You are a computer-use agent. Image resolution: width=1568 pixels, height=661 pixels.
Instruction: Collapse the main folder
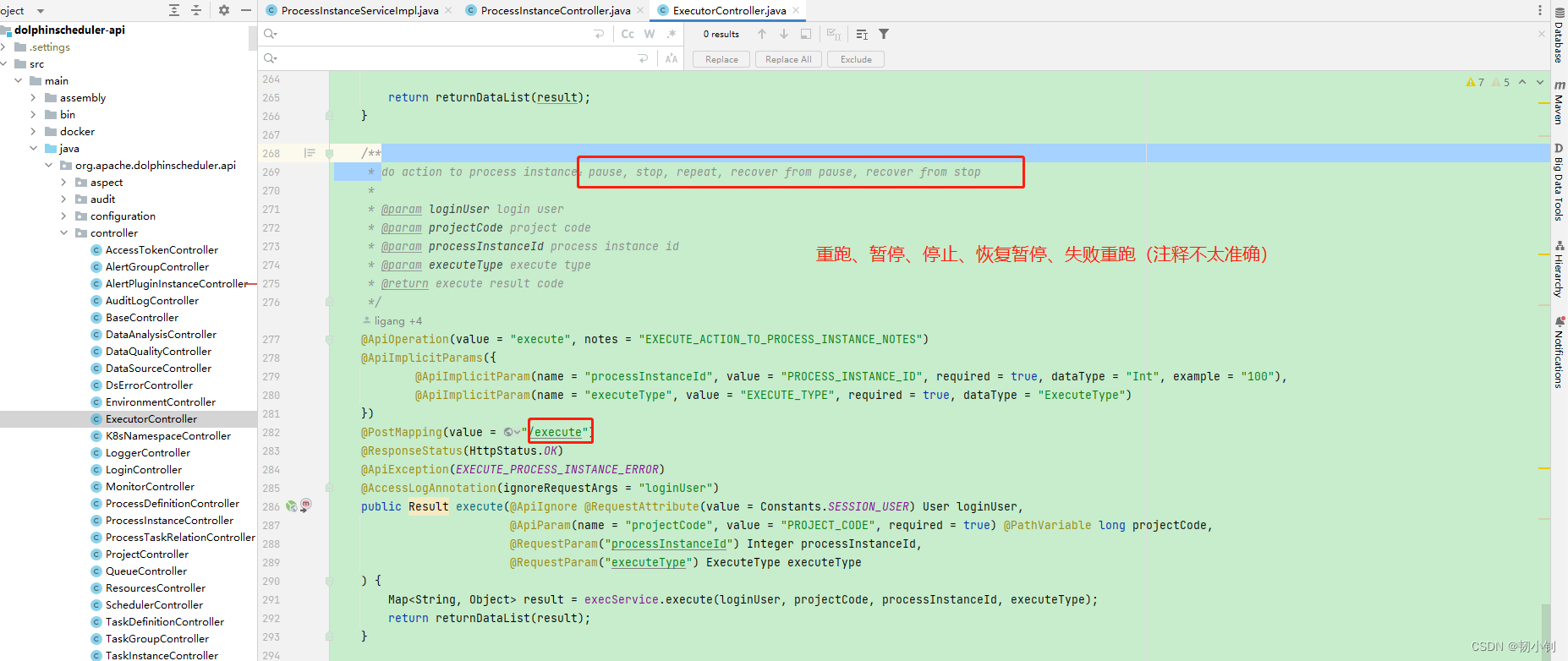(x=19, y=80)
